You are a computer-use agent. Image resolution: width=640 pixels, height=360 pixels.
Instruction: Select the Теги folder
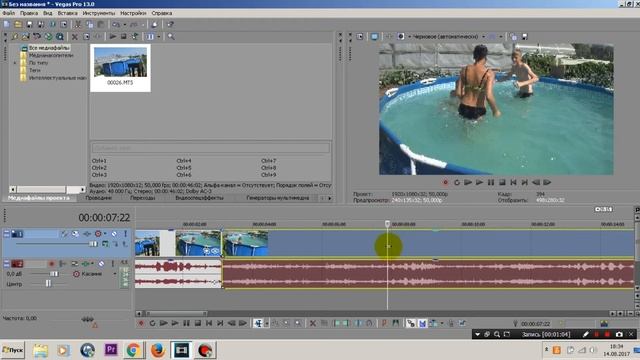(34, 70)
